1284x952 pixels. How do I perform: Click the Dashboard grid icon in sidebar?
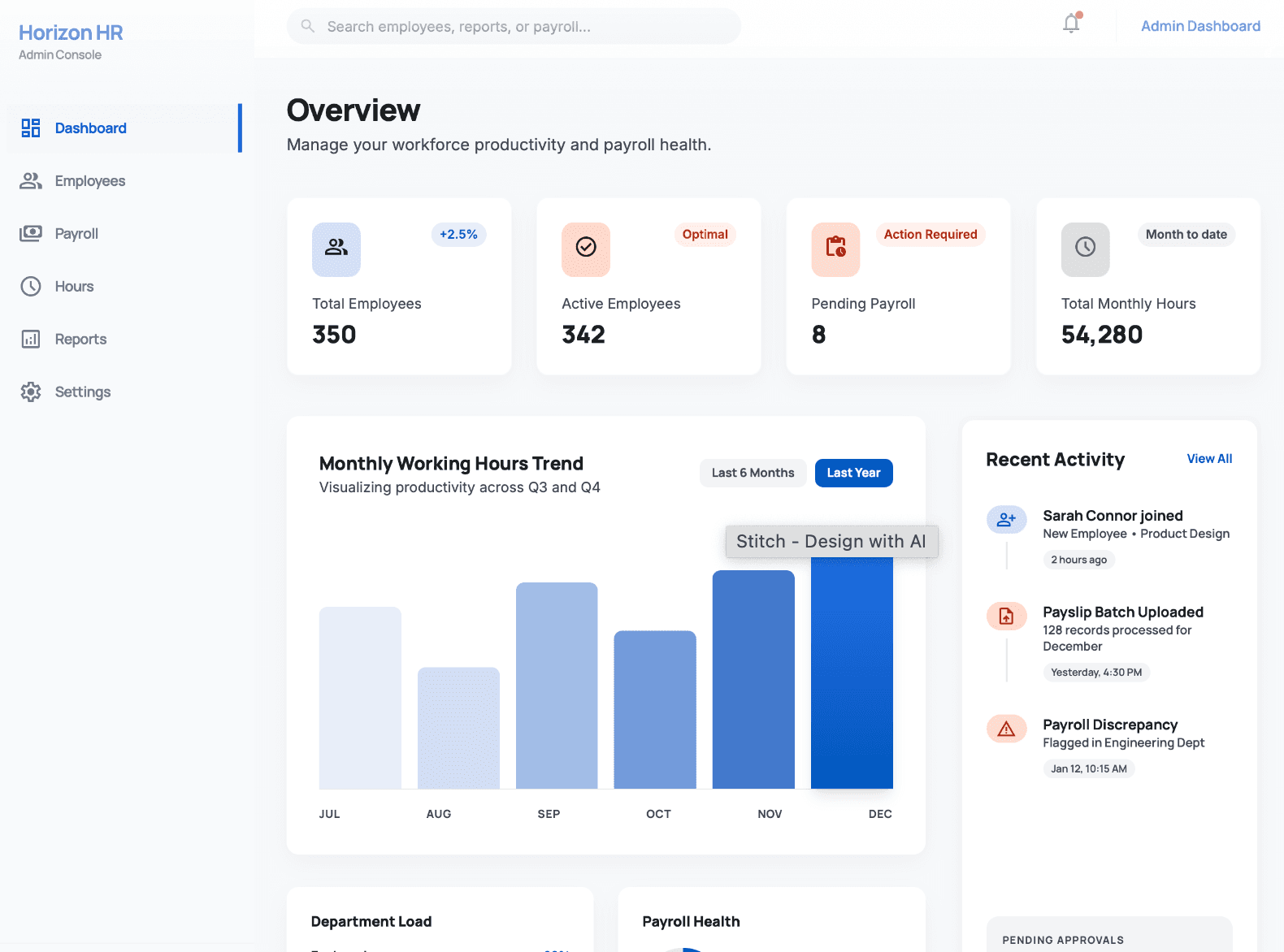(x=31, y=128)
